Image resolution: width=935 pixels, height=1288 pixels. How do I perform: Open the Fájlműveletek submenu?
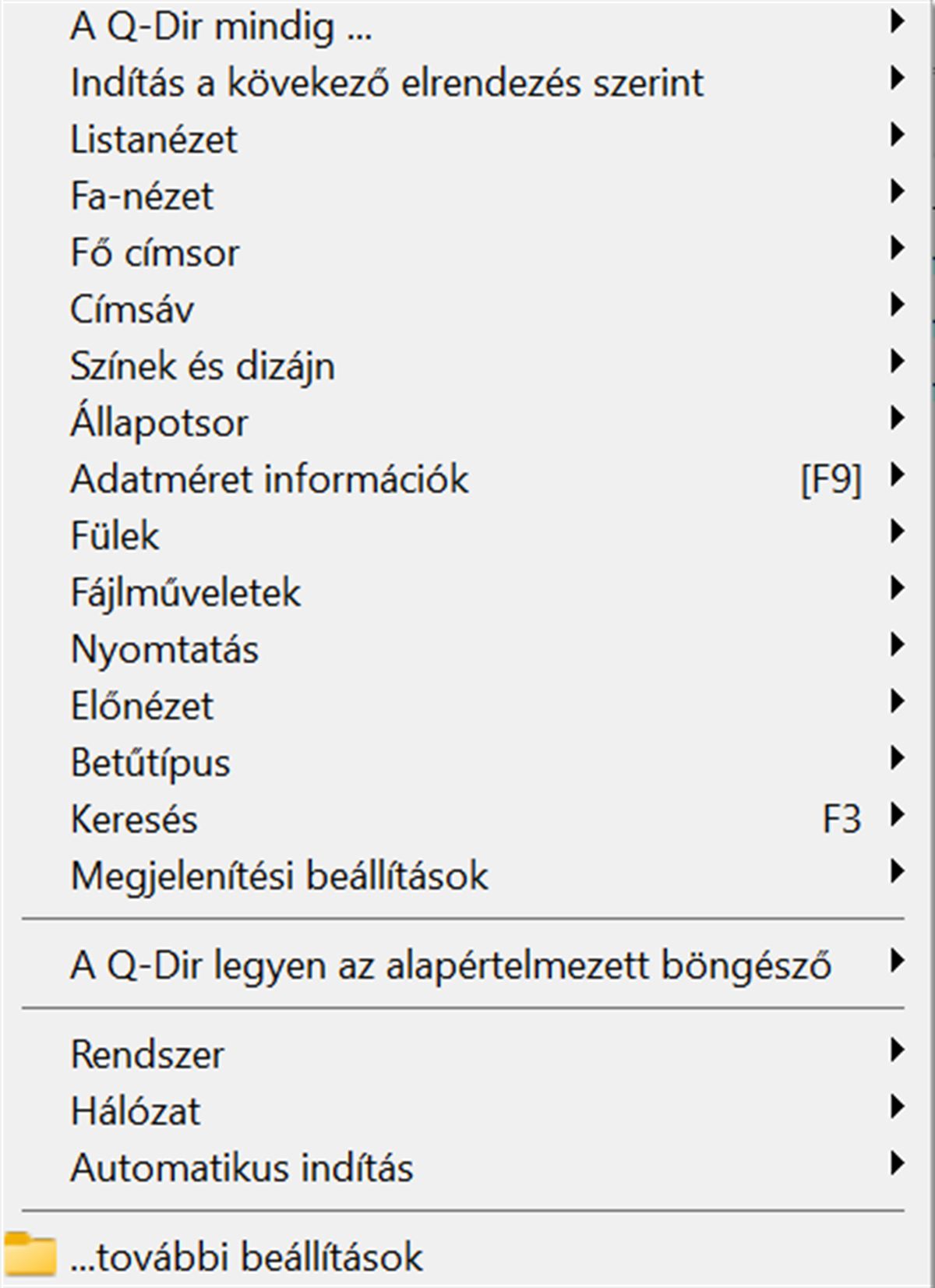click(185, 592)
